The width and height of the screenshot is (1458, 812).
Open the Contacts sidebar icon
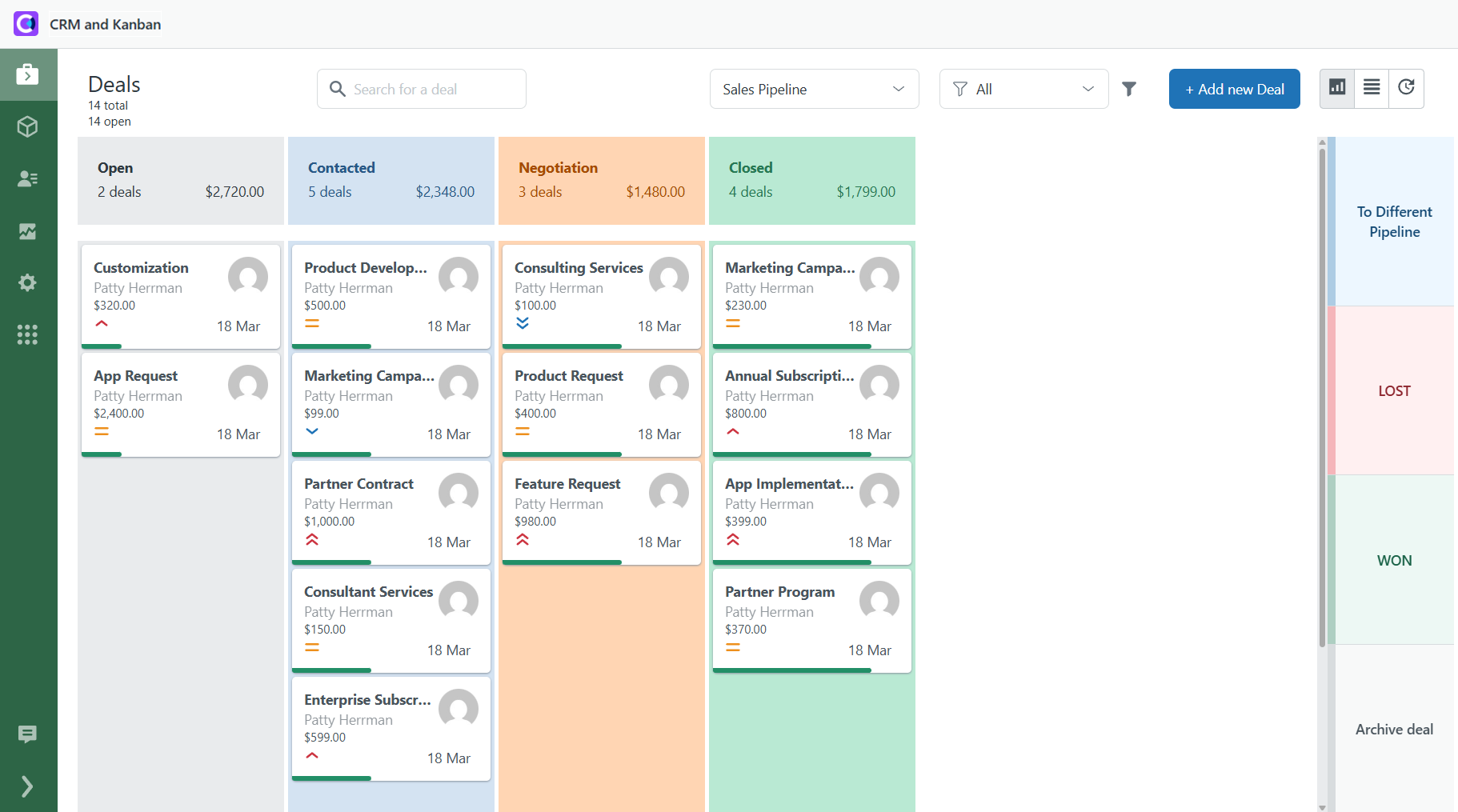(28, 178)
